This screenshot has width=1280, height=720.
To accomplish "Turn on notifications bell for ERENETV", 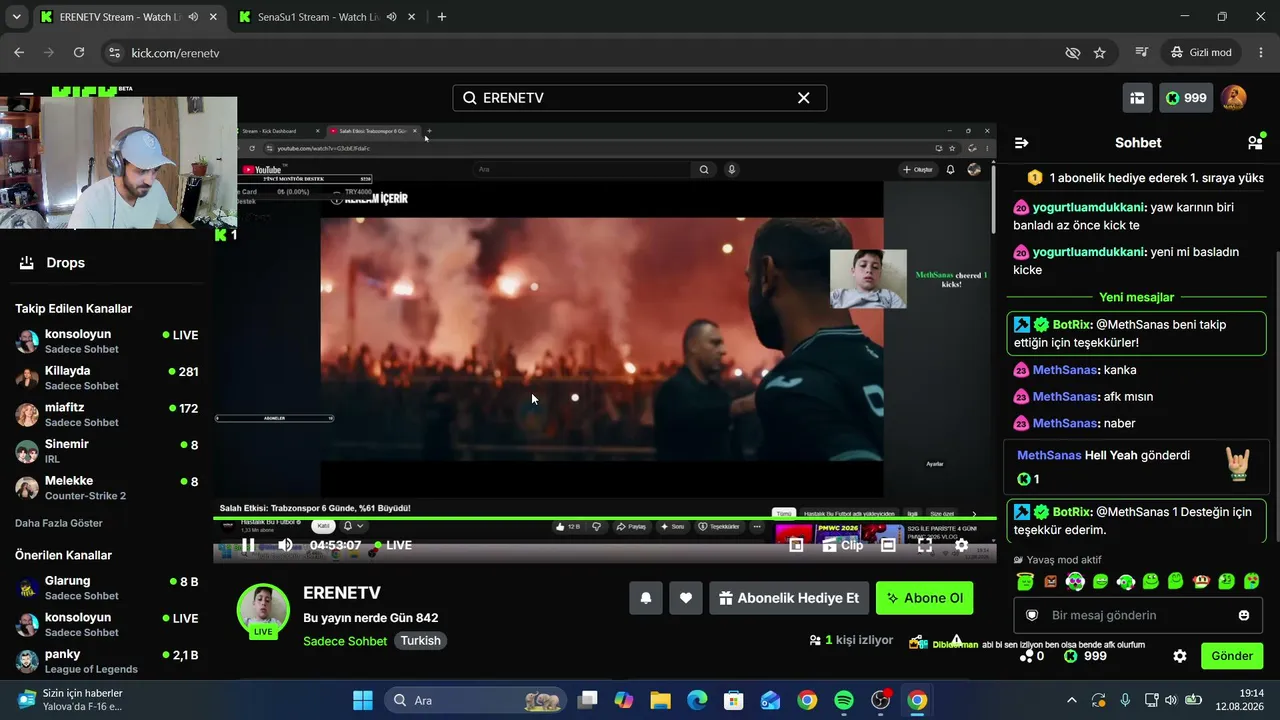I will 646,598.
